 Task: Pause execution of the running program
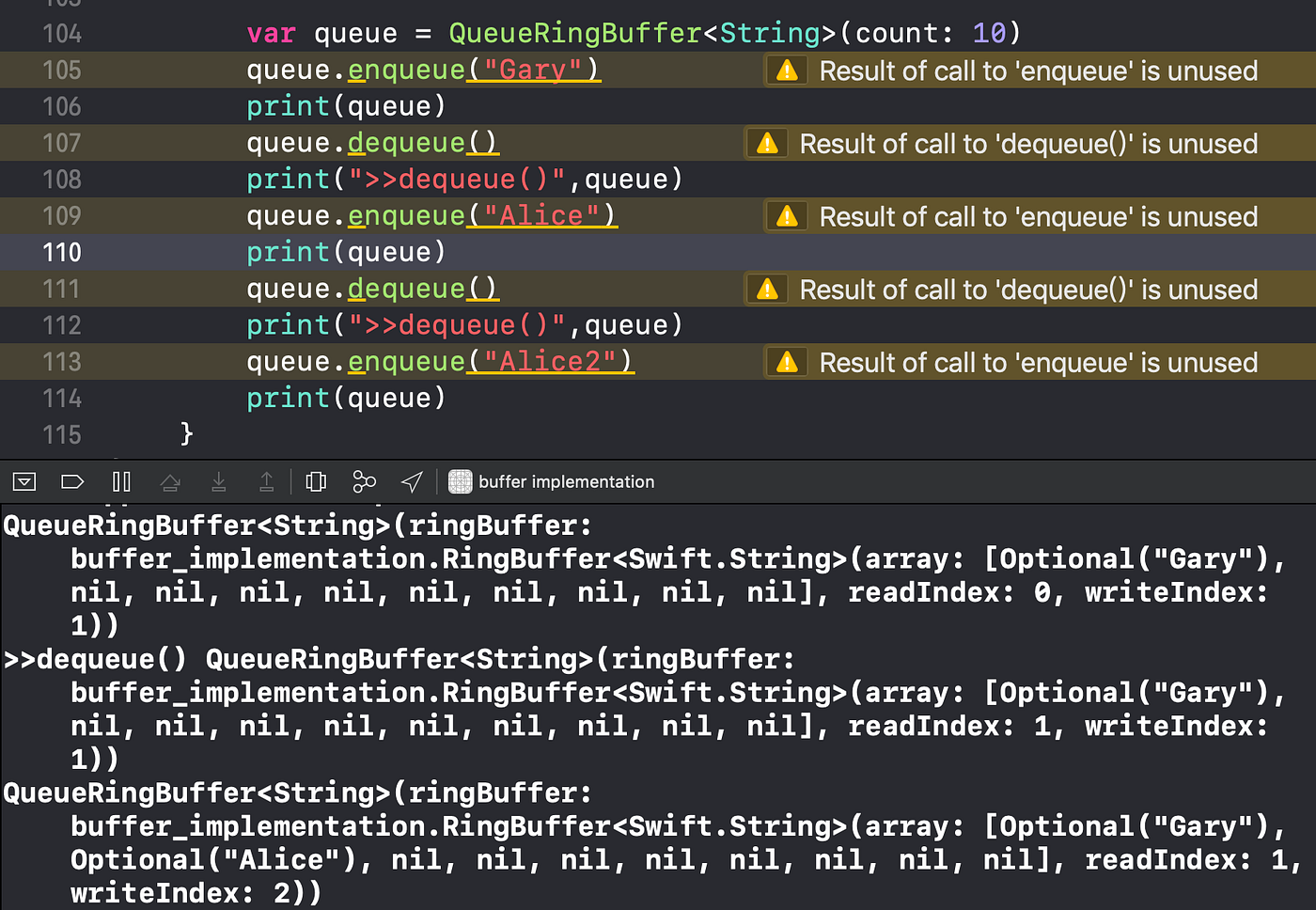pyautogui.click(x=121, y=481)
